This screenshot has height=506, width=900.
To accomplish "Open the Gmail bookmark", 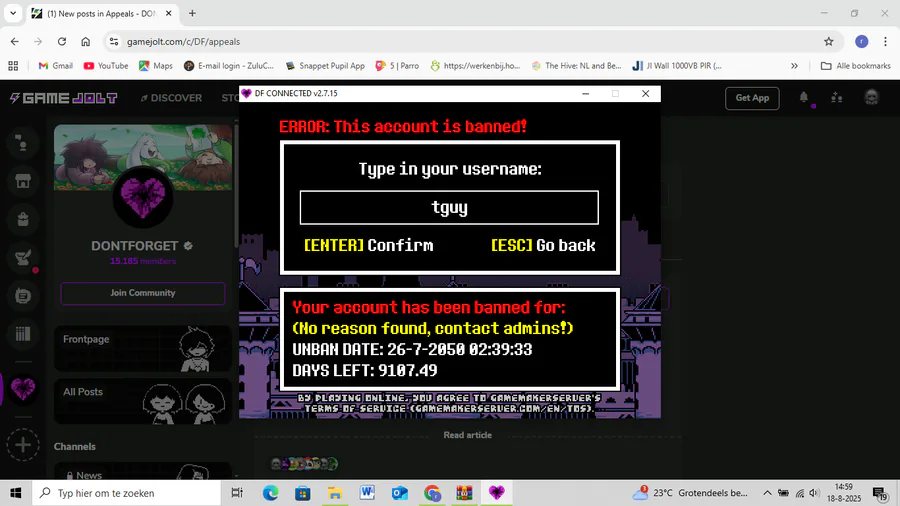I will [56, 66].
